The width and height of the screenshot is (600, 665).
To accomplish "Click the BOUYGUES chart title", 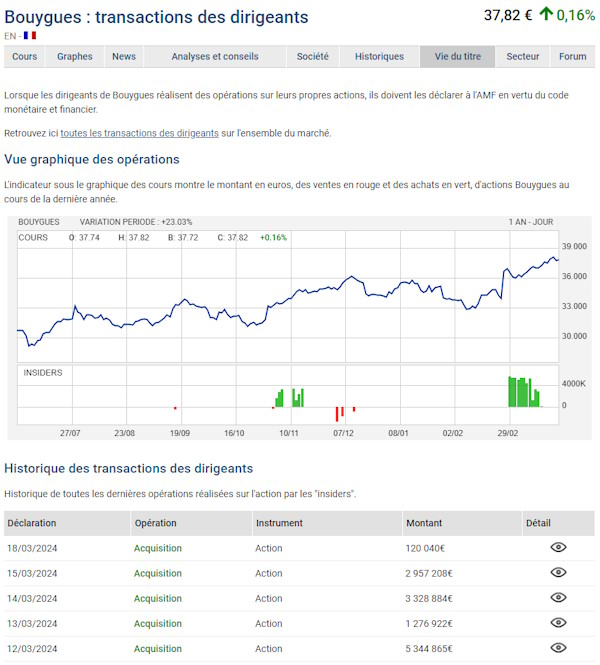I will pos(39,222).
